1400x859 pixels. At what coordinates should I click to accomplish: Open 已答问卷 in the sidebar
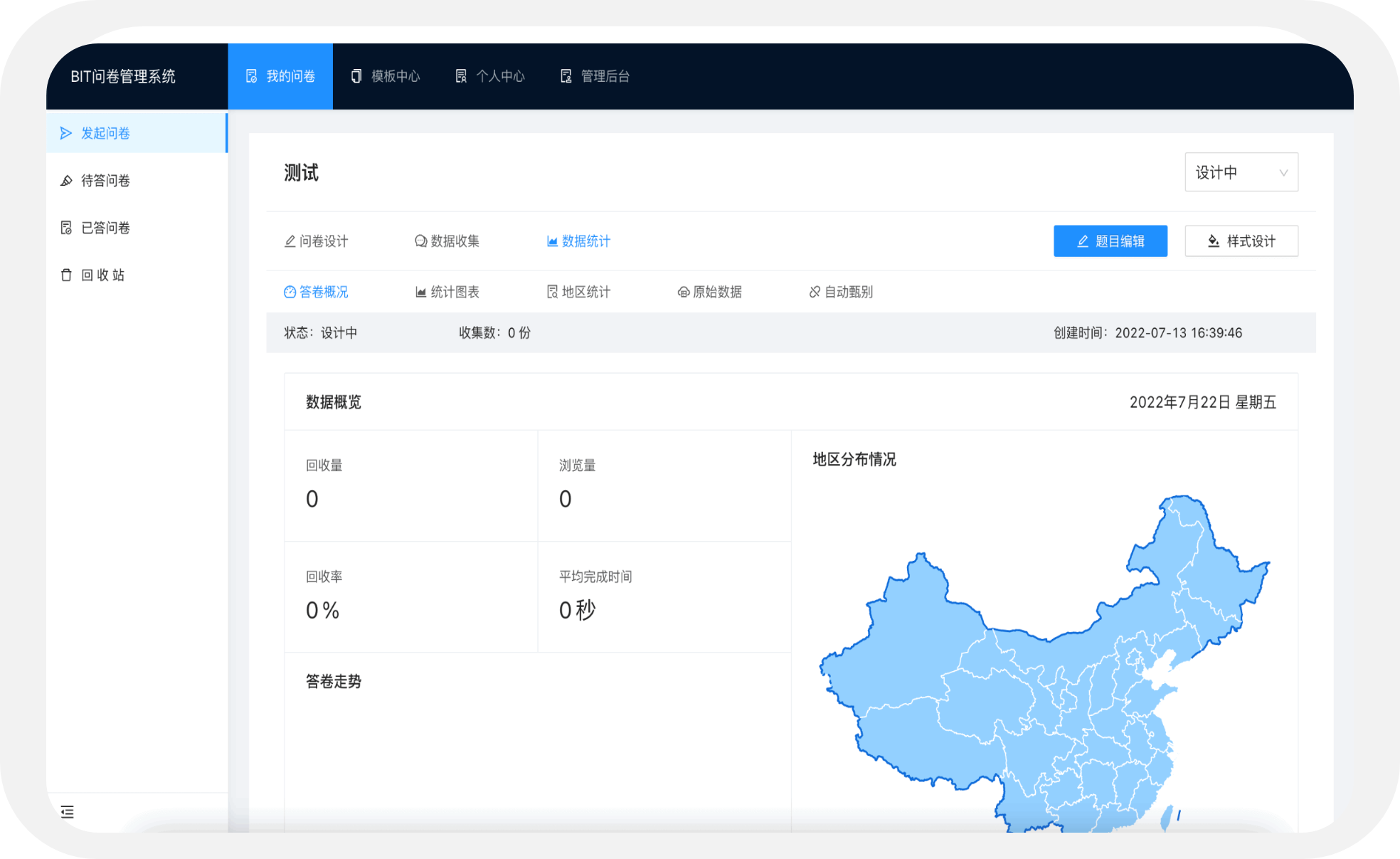pos(105,228)
